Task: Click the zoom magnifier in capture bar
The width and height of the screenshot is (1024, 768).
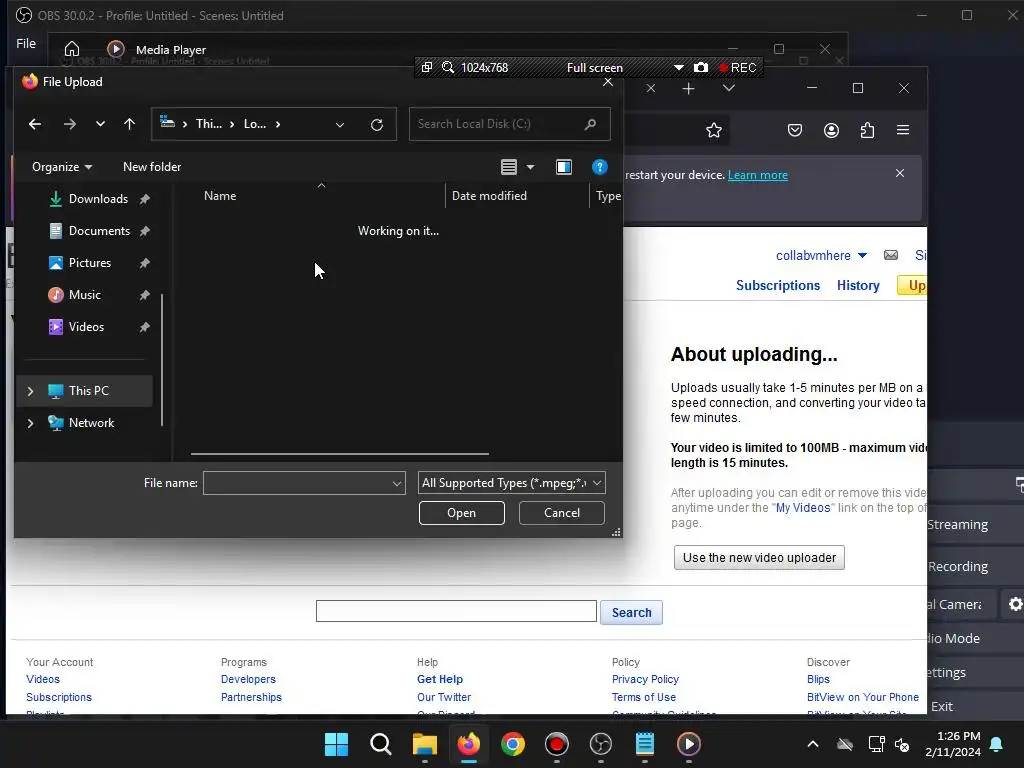Action: click(448, 67)
